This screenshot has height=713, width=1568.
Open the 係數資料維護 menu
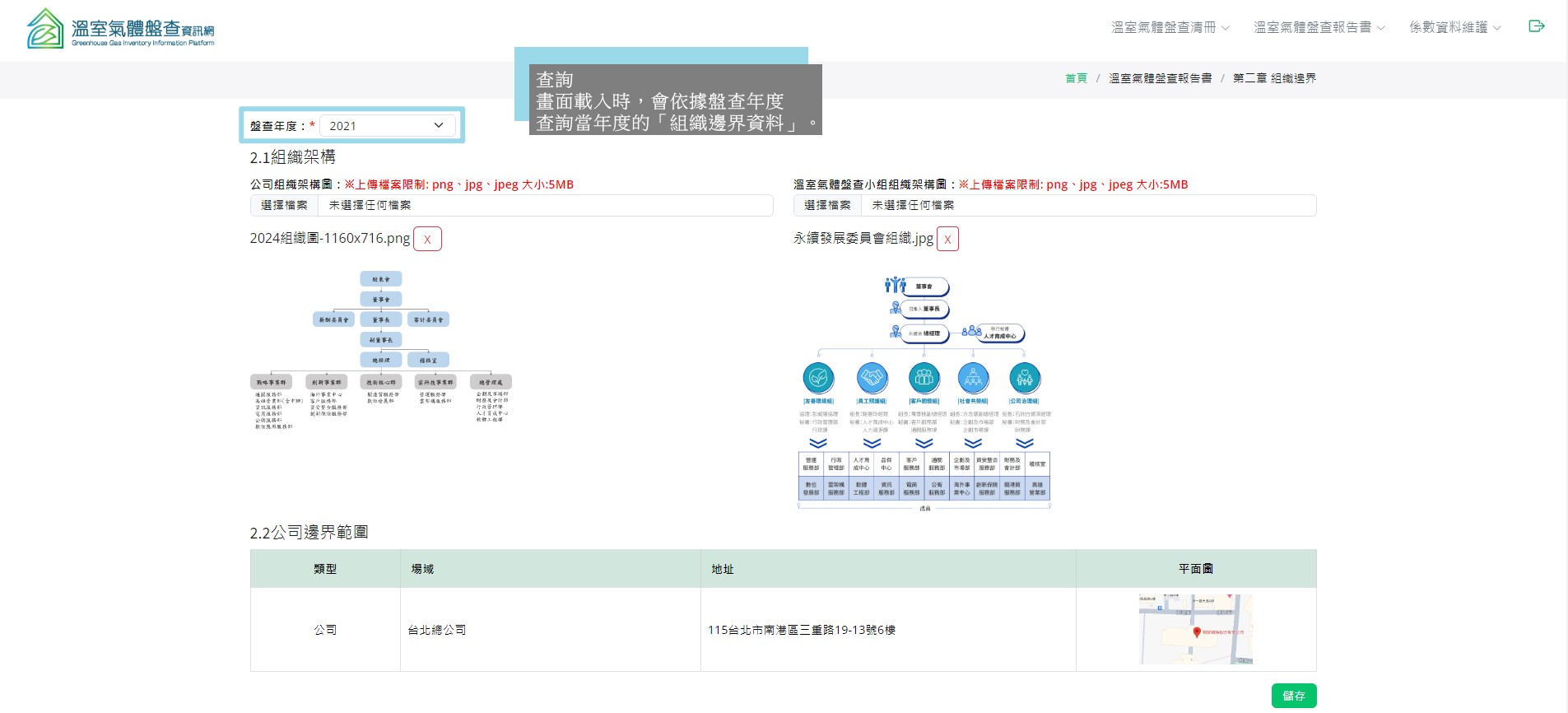pos(1454,27)
